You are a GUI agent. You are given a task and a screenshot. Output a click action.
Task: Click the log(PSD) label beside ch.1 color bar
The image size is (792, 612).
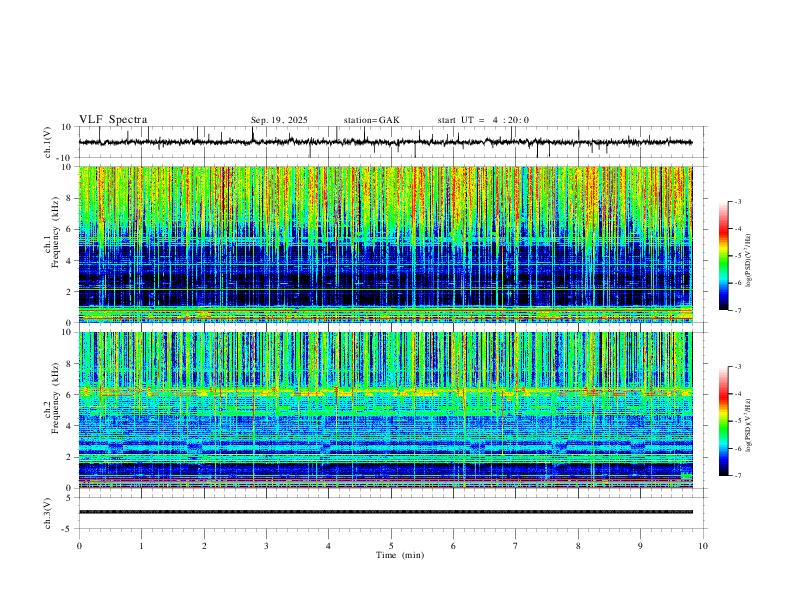(749, 261)
